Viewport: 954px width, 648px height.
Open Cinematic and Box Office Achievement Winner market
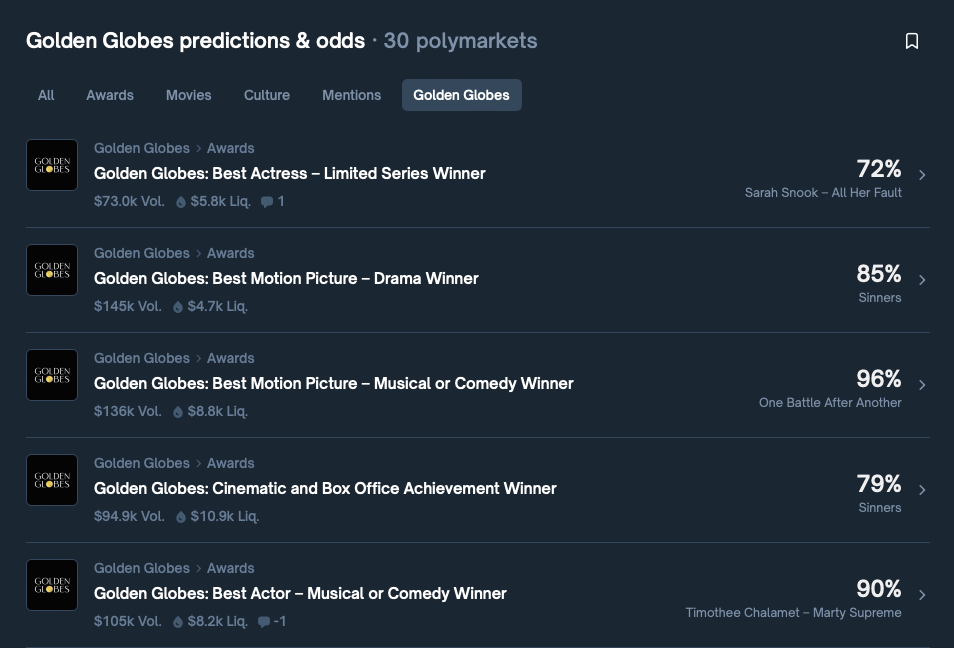point(325,488)
